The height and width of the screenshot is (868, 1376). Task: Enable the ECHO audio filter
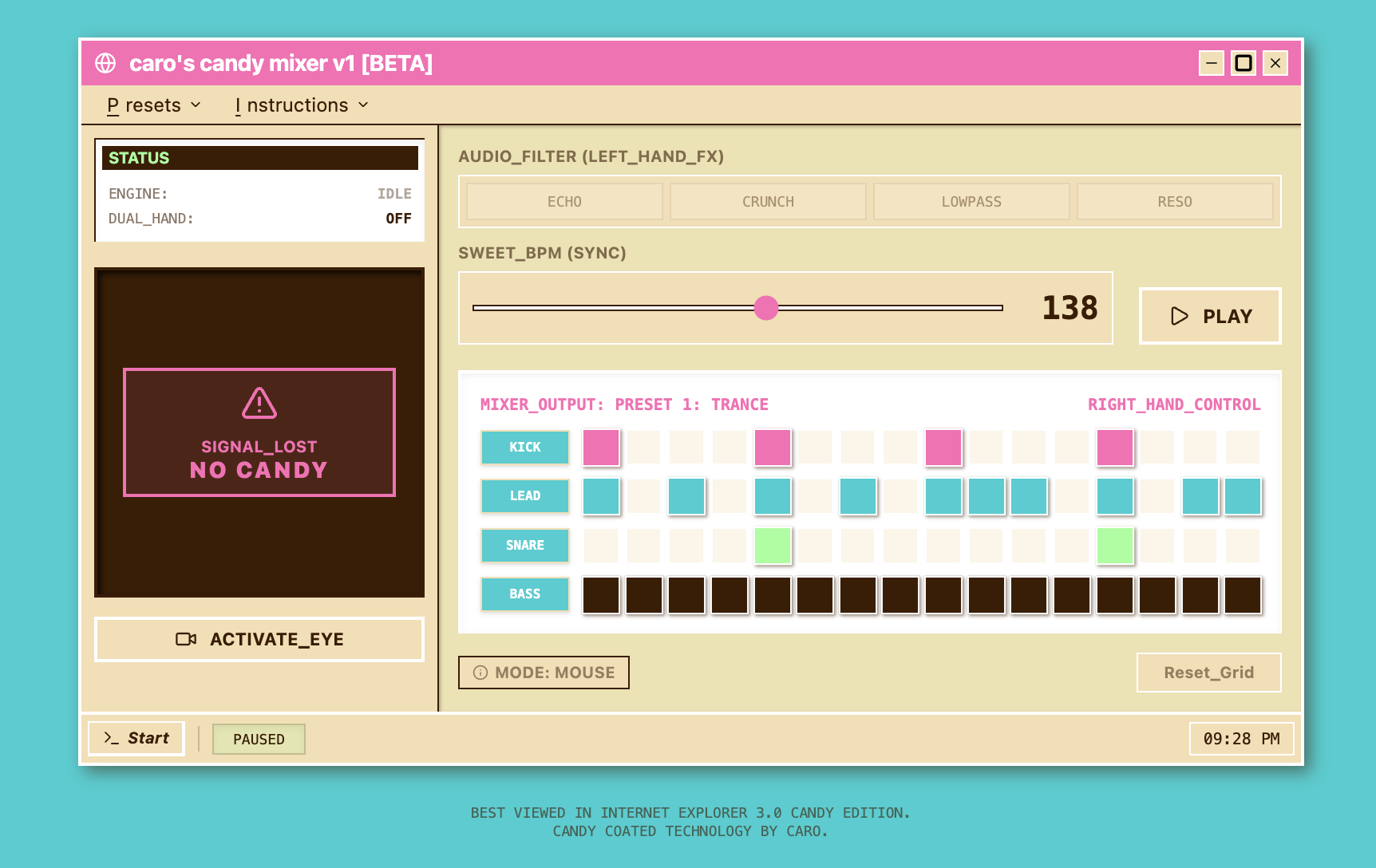pyautogui.click(x=564, y=202)
